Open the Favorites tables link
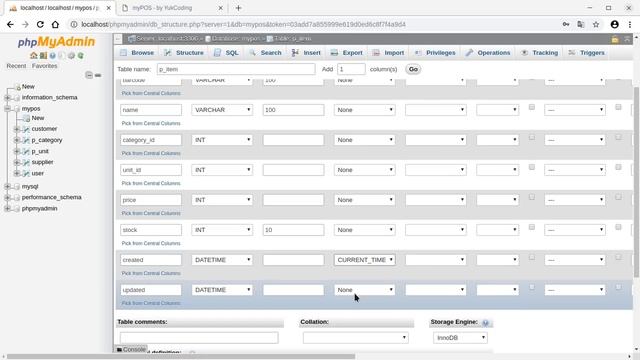 44,66
